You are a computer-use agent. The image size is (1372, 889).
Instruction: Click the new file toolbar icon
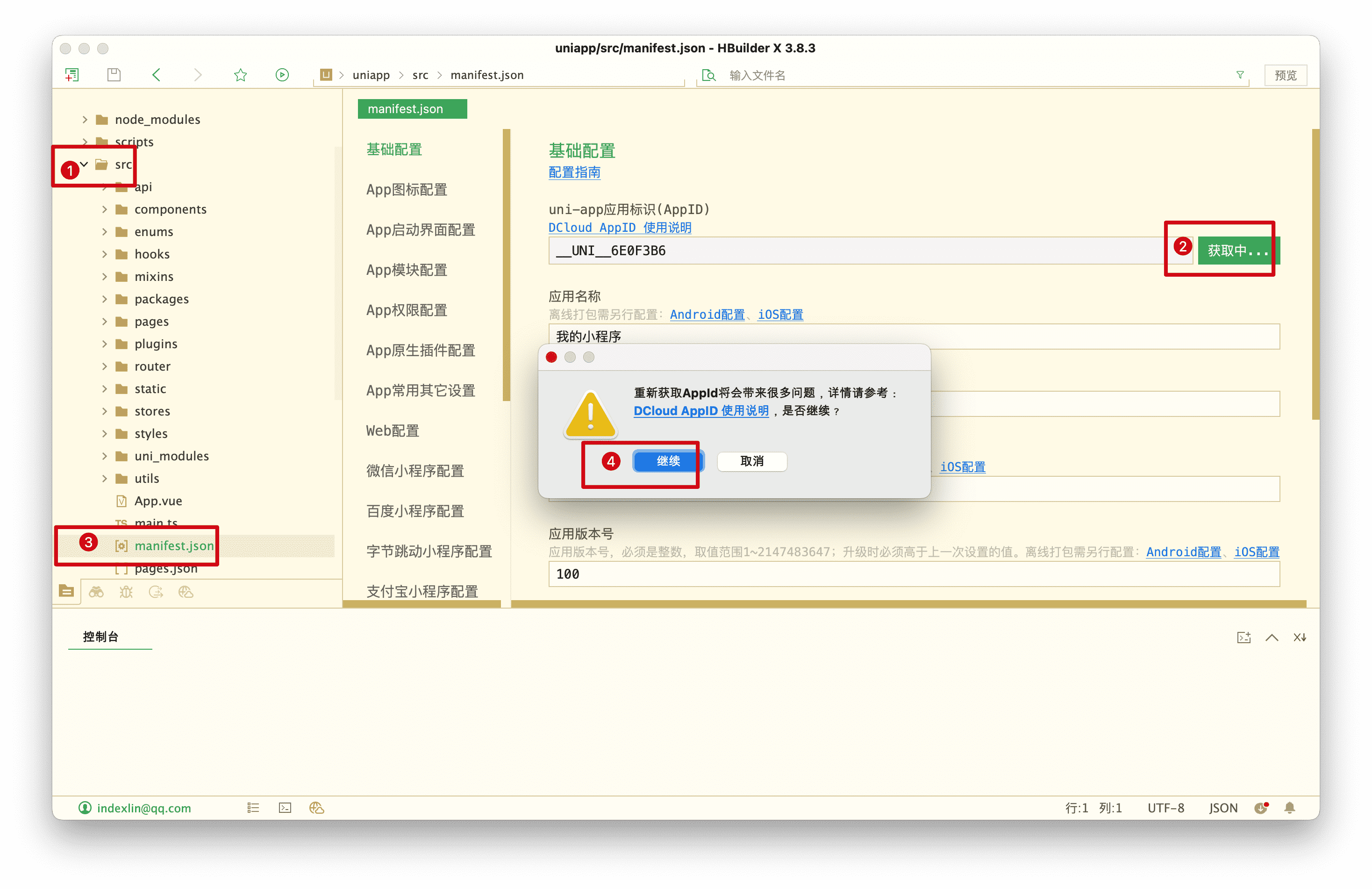point(72,75)
